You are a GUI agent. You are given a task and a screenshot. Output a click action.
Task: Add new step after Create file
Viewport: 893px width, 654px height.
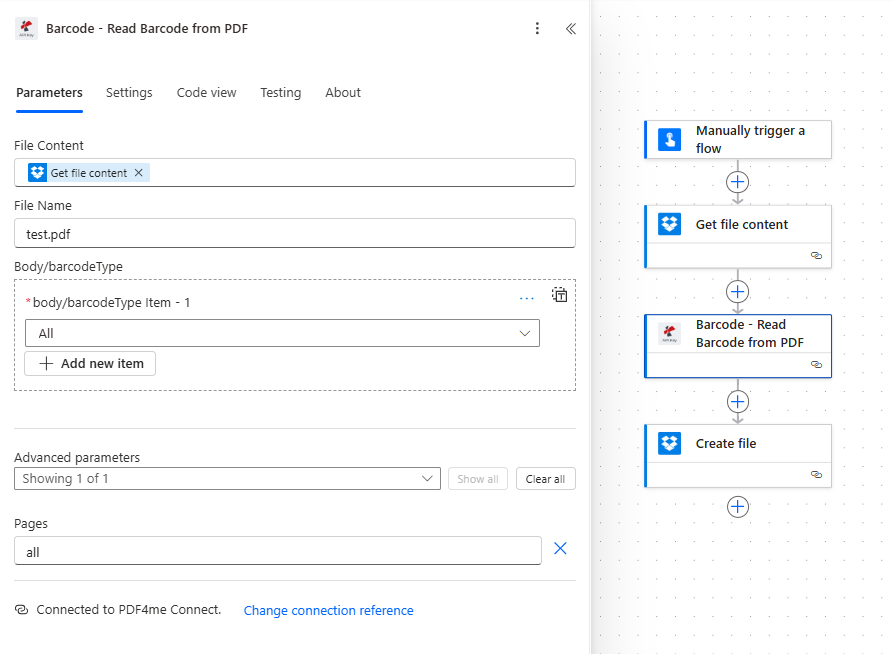pyautogui.click(x=738, y=507)
